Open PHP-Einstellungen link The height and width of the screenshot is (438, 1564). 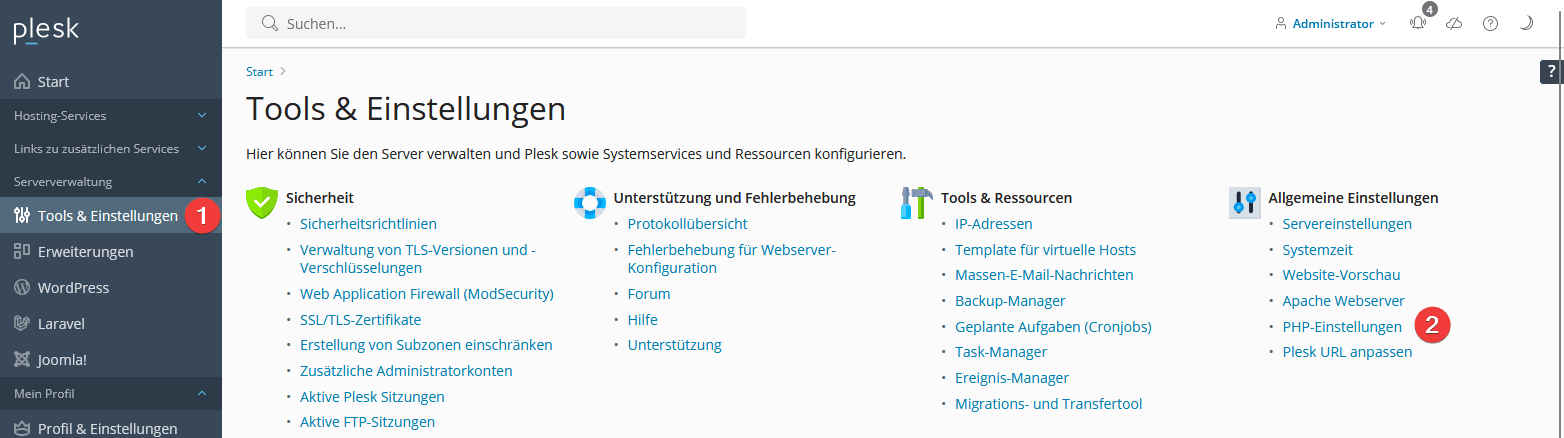[x=1343, y=327]
